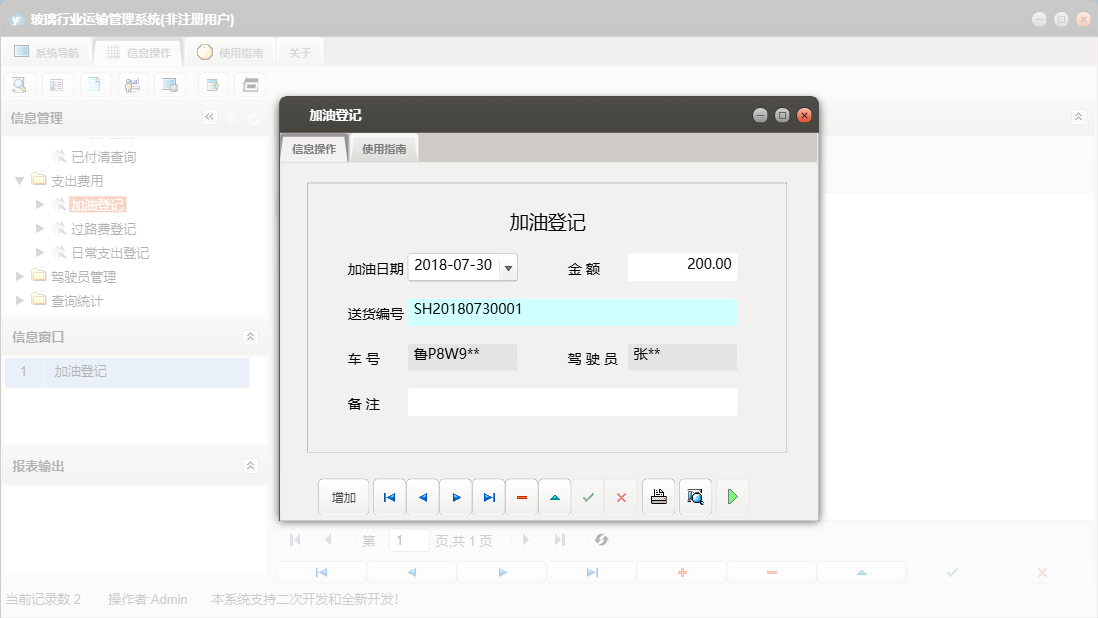Collapse the 信息管理 panel with the chevron
This screenshot has height=618, width=1098.
click(210, 116)
